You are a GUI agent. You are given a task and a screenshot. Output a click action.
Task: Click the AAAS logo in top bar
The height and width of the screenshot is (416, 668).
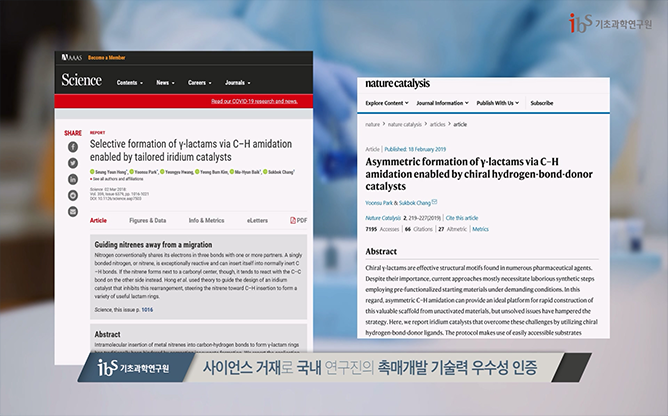click(x=72, y=57)
